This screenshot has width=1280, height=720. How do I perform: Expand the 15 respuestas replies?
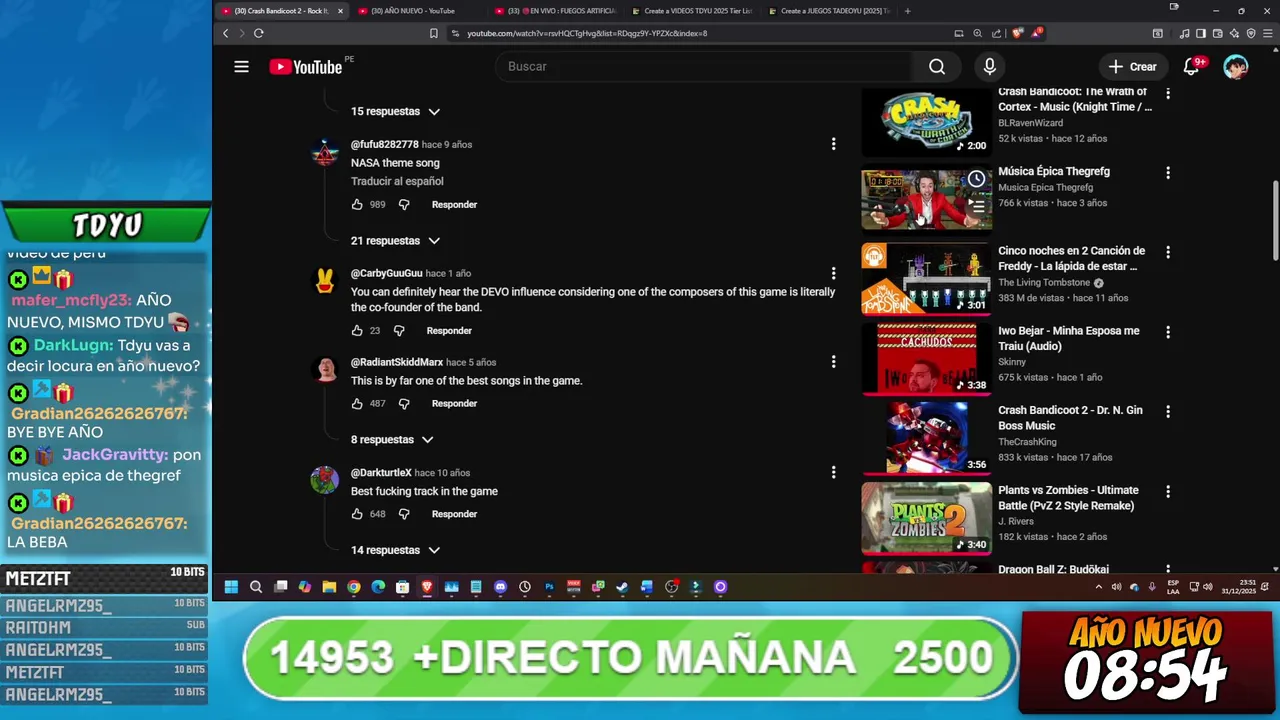[x=395, y=111]
